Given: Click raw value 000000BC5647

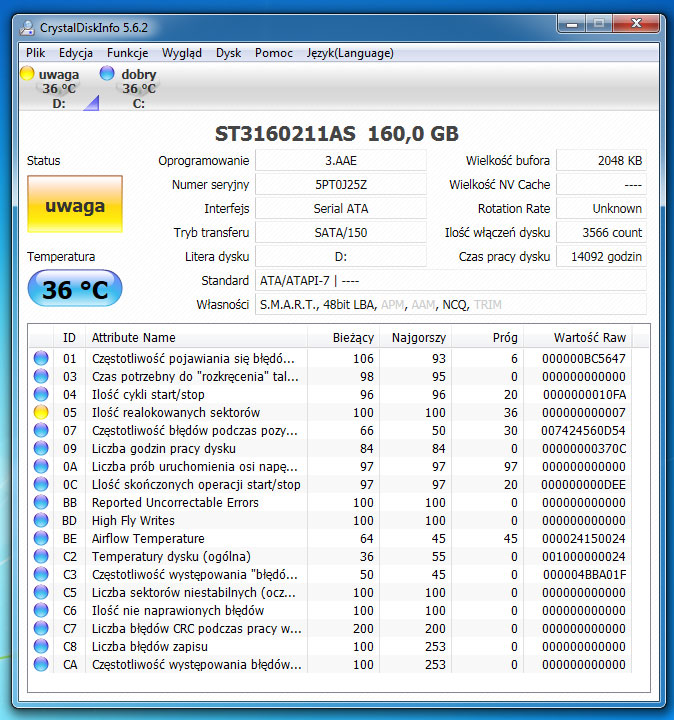Looking at the screenshot, I should point(584,359).
